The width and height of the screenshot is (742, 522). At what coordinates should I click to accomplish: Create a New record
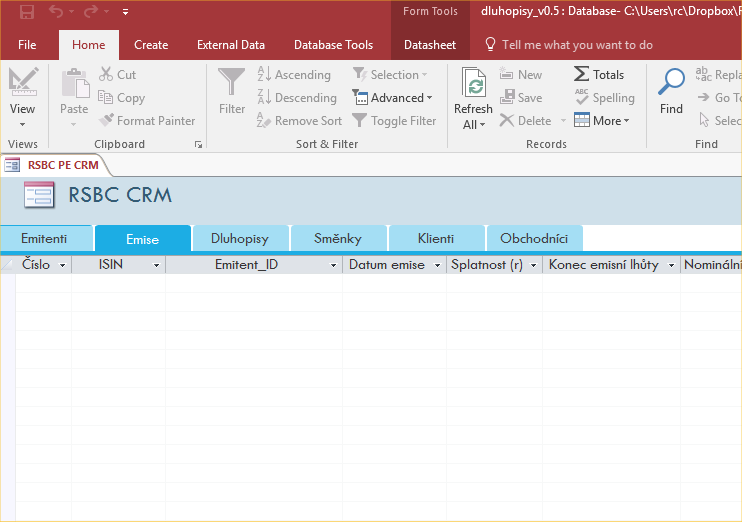(x=521, y=74)
